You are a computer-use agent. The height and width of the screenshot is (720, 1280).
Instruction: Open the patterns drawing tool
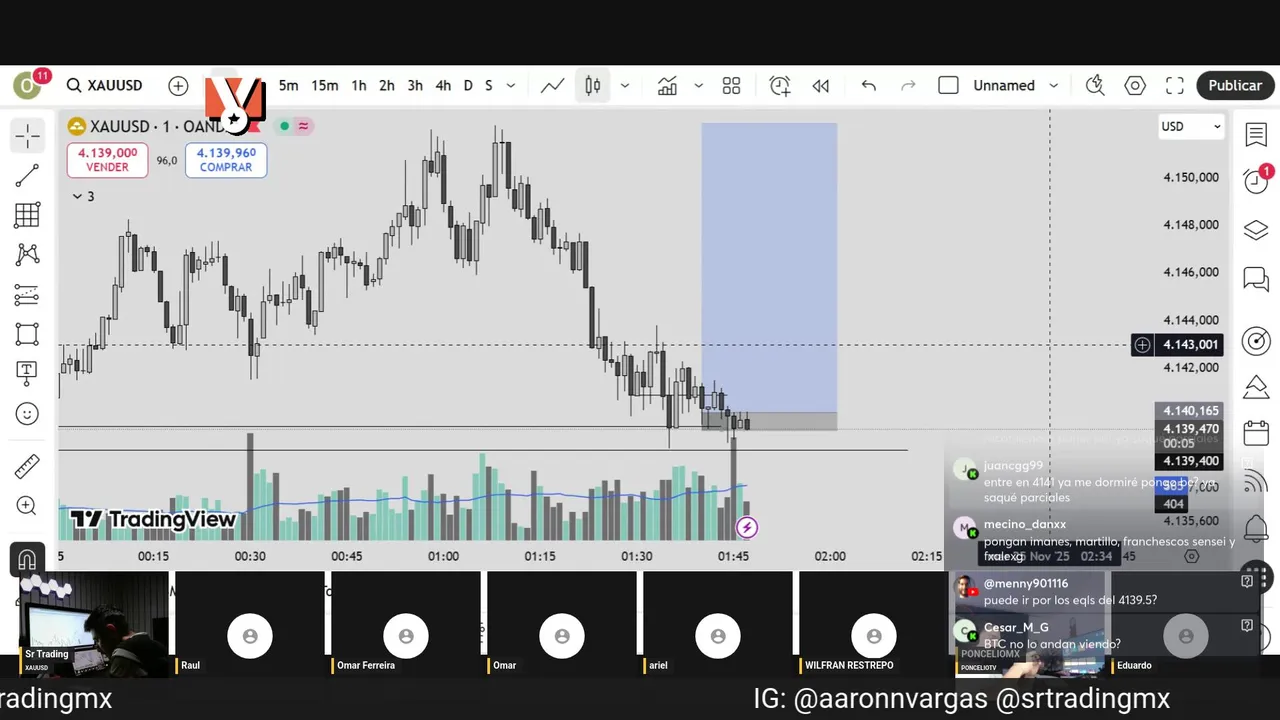coord(27,254)
